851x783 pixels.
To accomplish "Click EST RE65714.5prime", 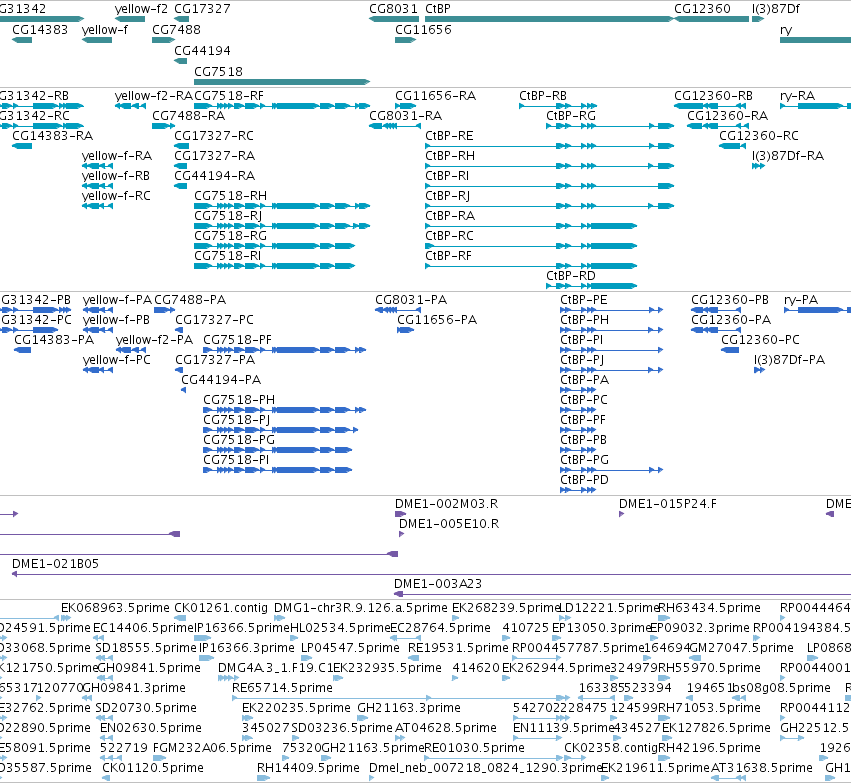I will 282,688.
